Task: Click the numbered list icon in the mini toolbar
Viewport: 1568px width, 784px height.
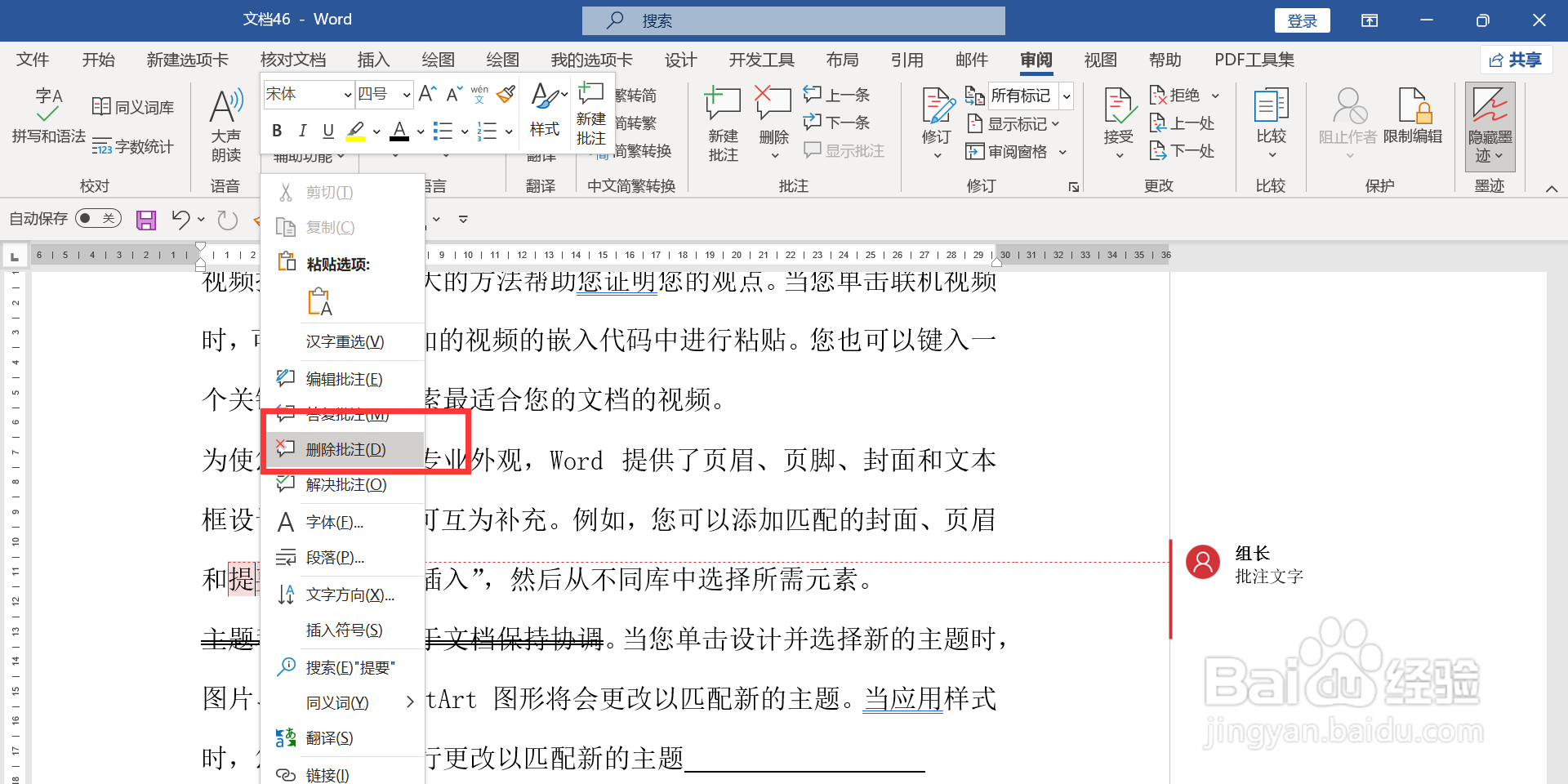Action: [x=488, y=131]
